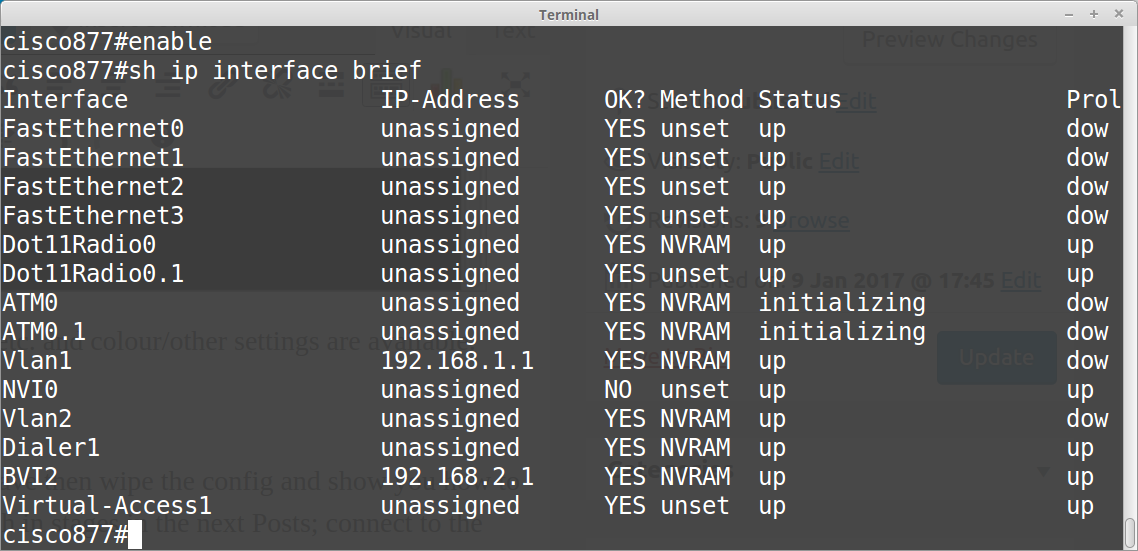Image resolution: width=1138 pixels, height=551 pixels.
Task: Click the IP address 192.168.2.1
Action: [x=457, y=477]
